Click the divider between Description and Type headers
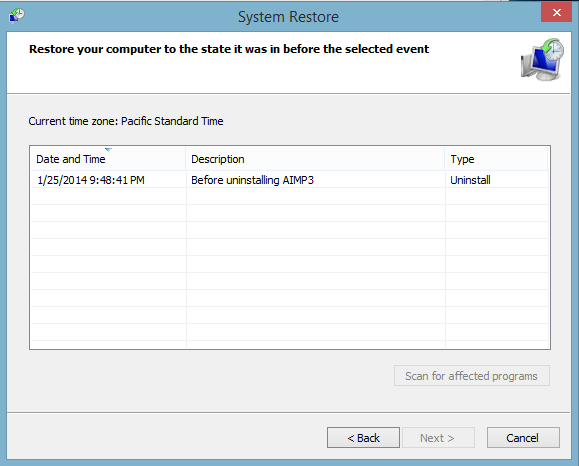Image resolution: width=579 pixels, height=466 pixels. tap(445, 159)
